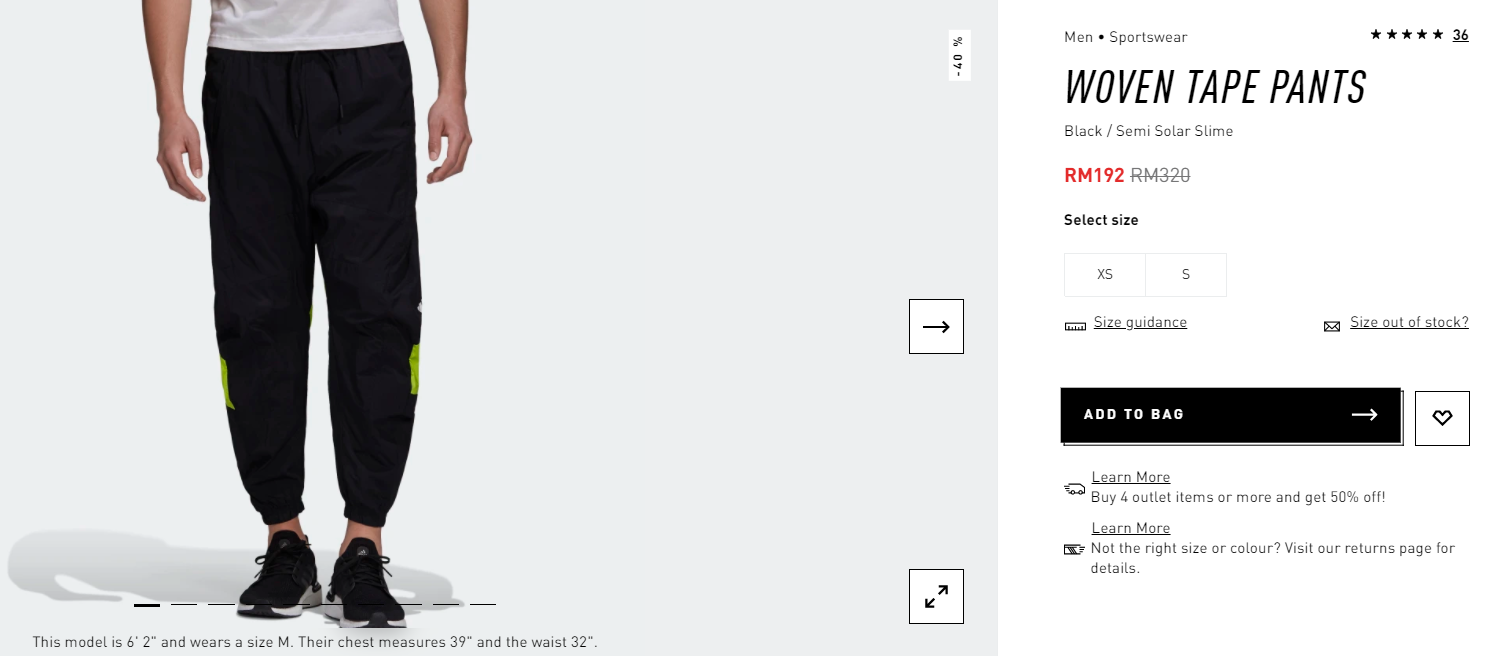Screen dimensions: 1487x656
Task: Click the returns package icon
Action: click(x=1074, y=549)
